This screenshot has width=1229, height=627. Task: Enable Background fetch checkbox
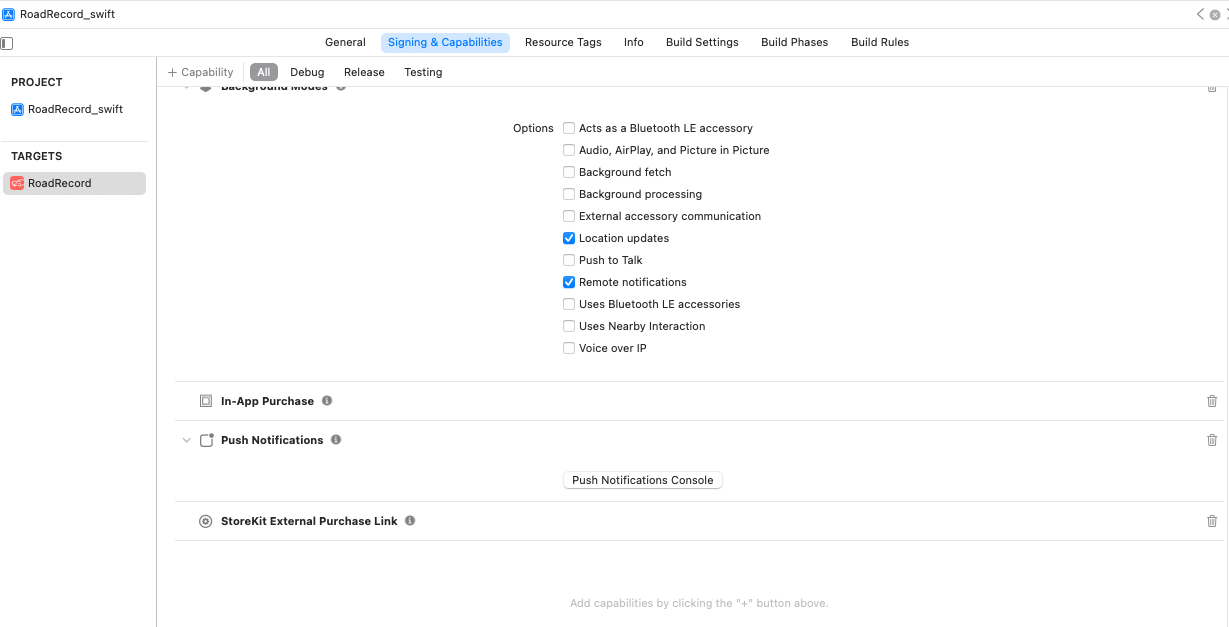(569, 172)
